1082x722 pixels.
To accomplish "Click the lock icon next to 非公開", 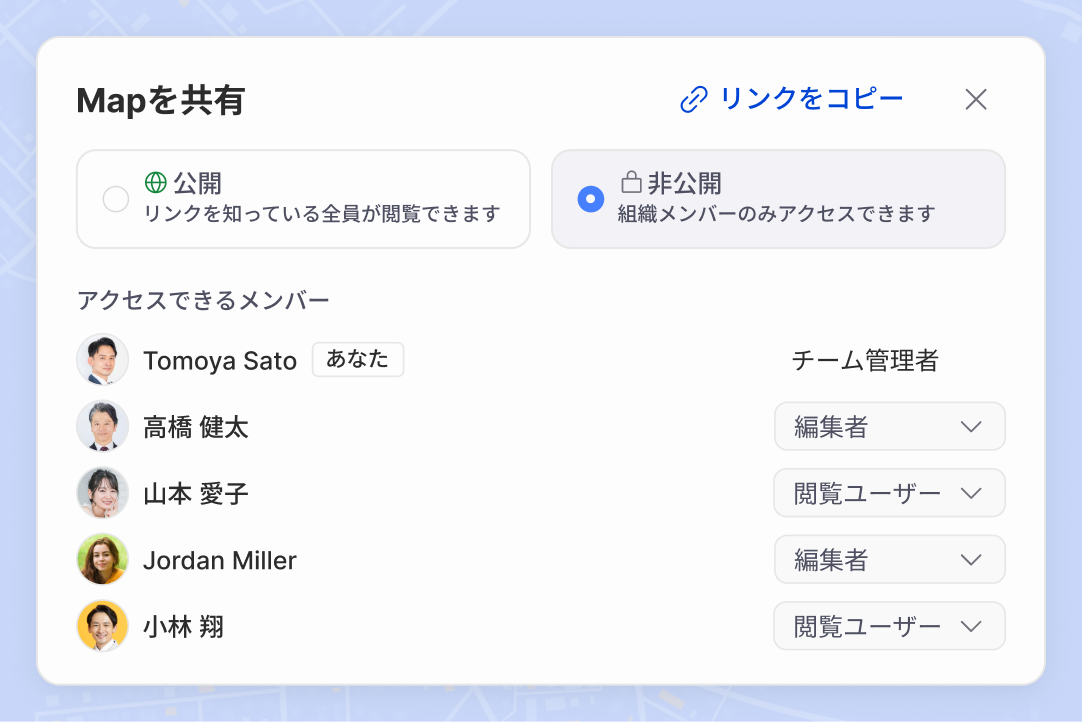I will click(x=634, y=184).
